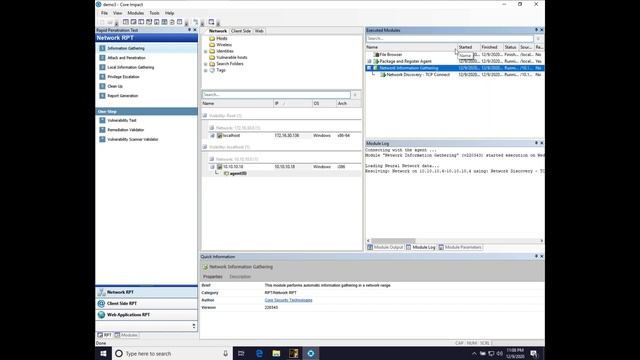
Task: Collapse the Visibility: localhost group
Action: pos(205,147)
